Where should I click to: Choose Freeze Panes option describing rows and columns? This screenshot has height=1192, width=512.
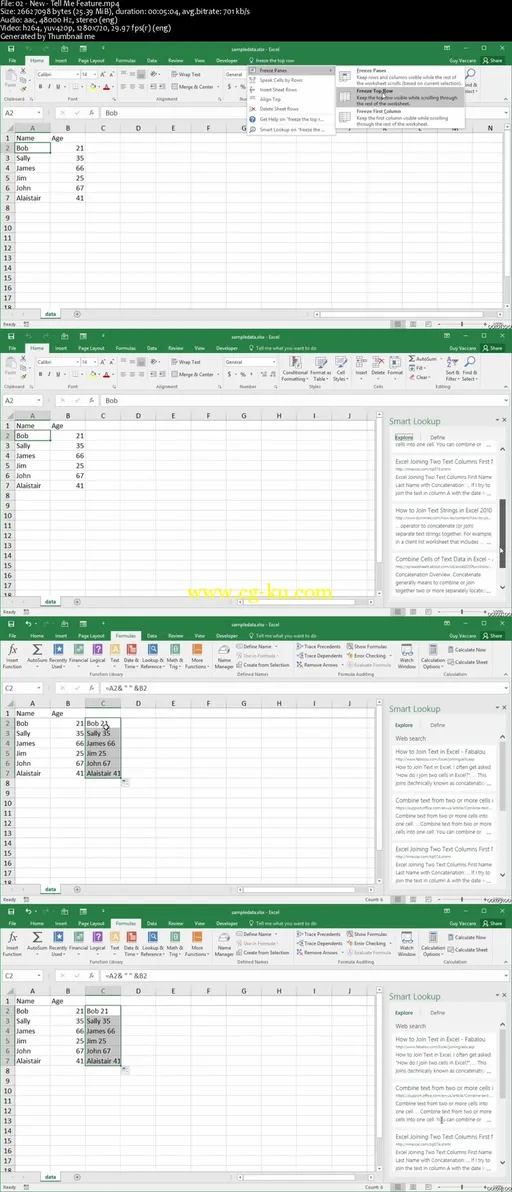(x=399, y=76)
